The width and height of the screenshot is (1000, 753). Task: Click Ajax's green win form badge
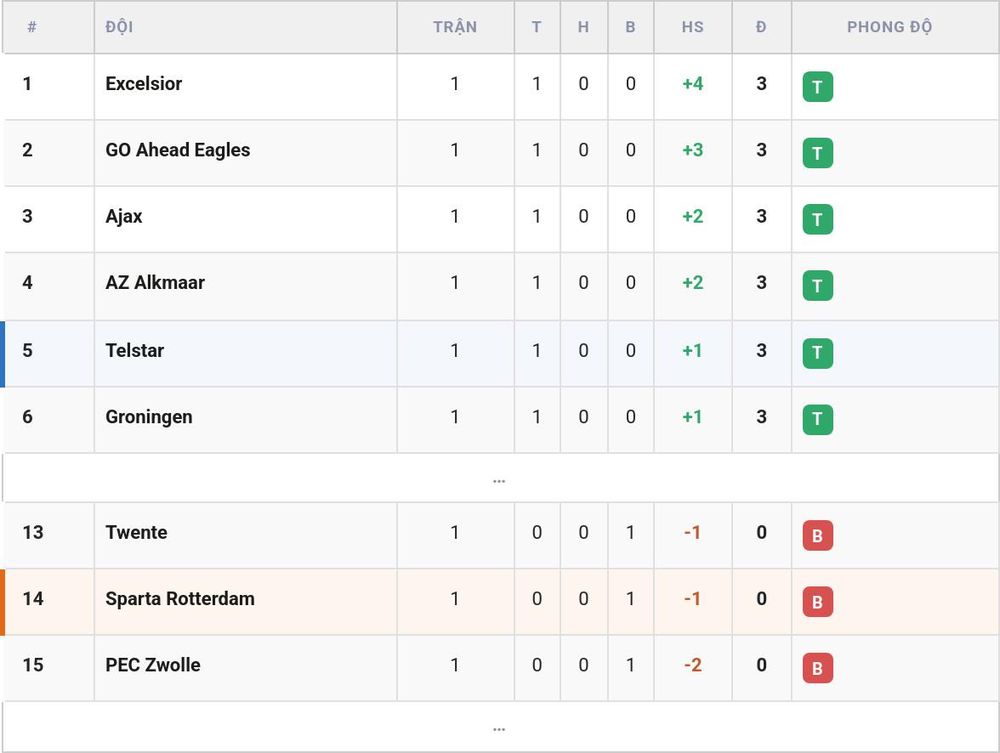click(x=818, y=219)
